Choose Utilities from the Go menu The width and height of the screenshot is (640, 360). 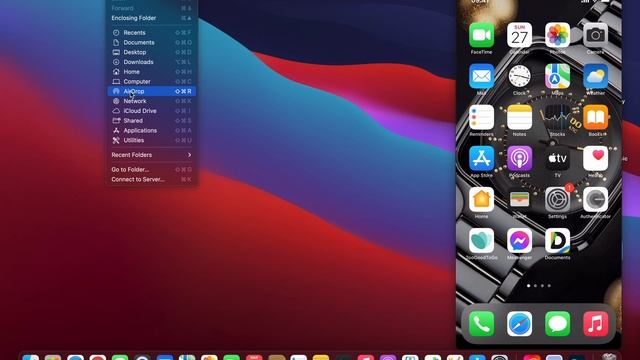[x=152, y=140]
